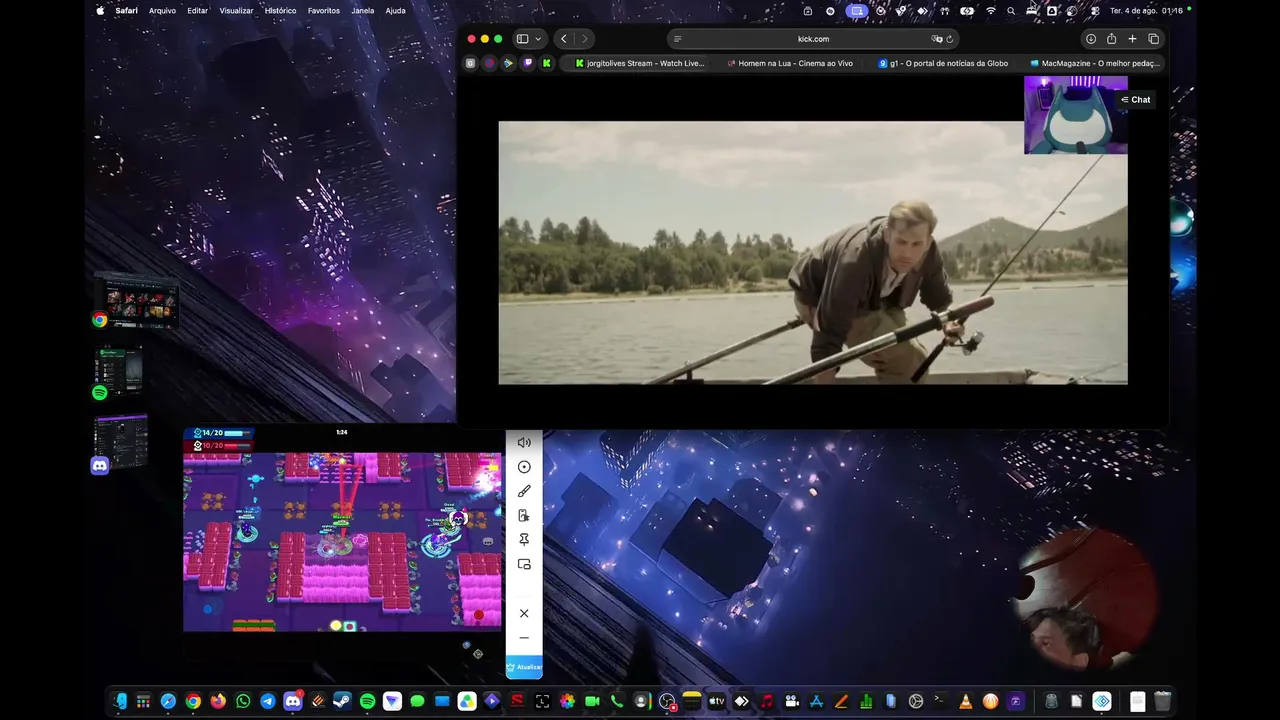Click the Kick video player
1280x720 pixels.
pyautogui.click(x=813, y=253)
